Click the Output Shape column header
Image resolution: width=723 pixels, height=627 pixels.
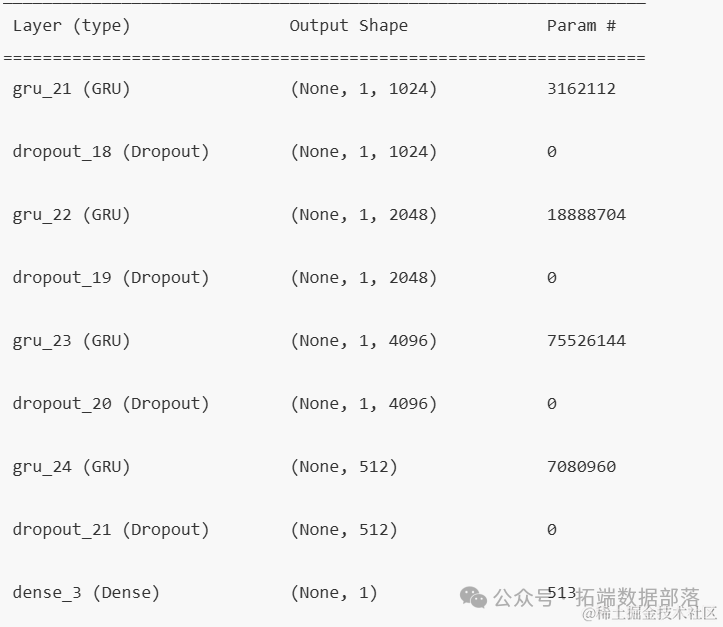point(348,26)
